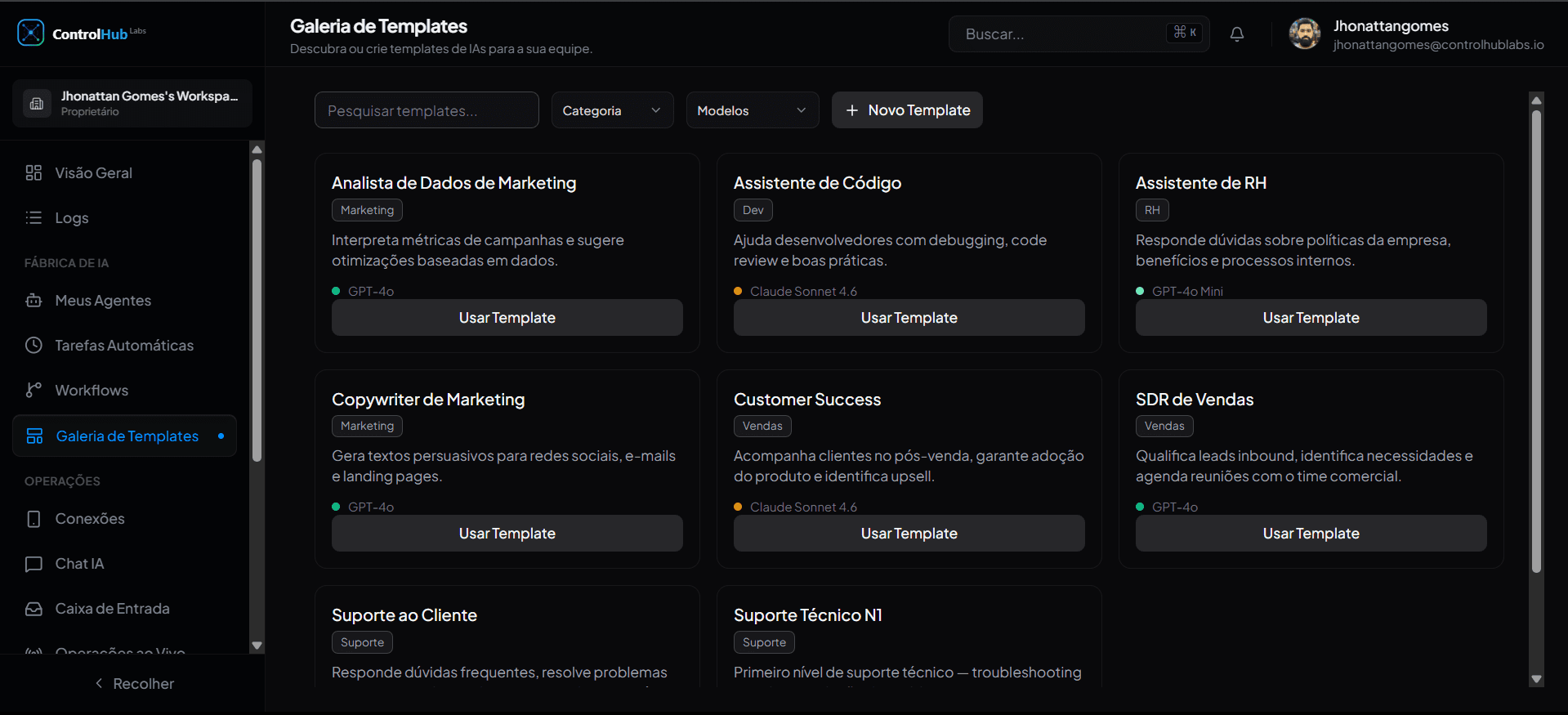Open Conexões page
Screen dimensions: 1568x715
(x=125, y=518)
